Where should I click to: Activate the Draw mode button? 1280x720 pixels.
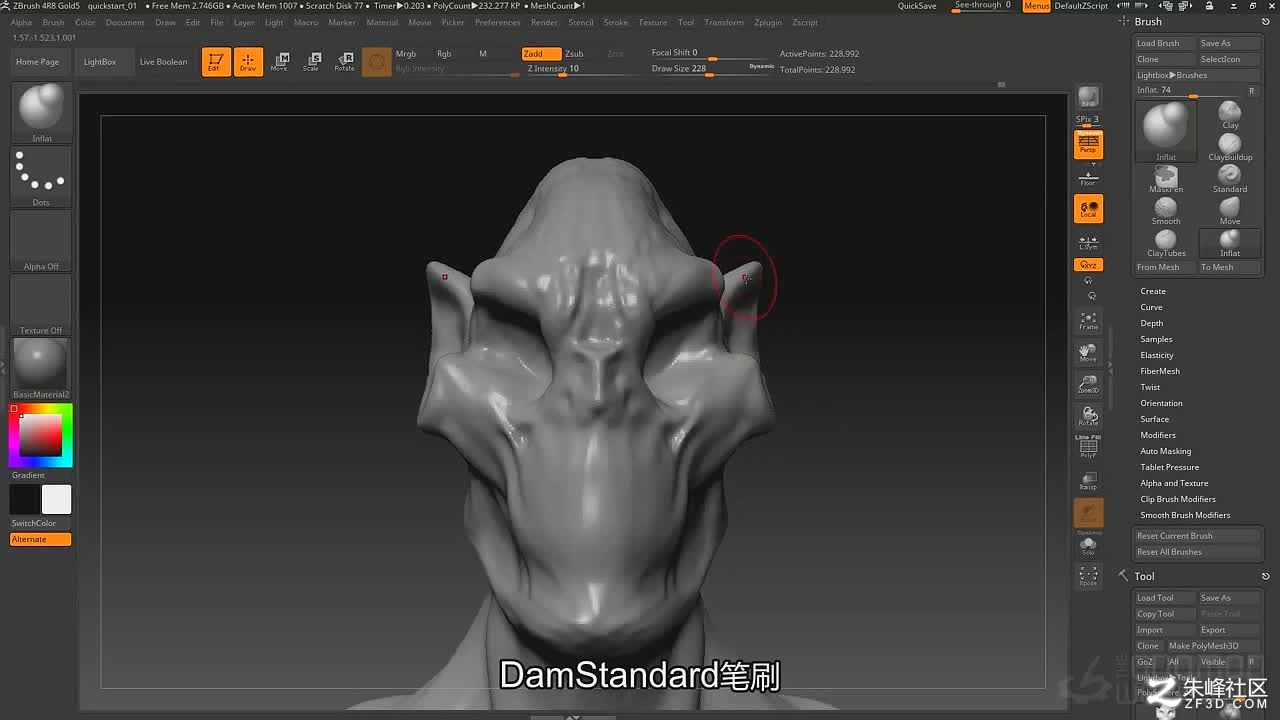(x=248, y=62)
